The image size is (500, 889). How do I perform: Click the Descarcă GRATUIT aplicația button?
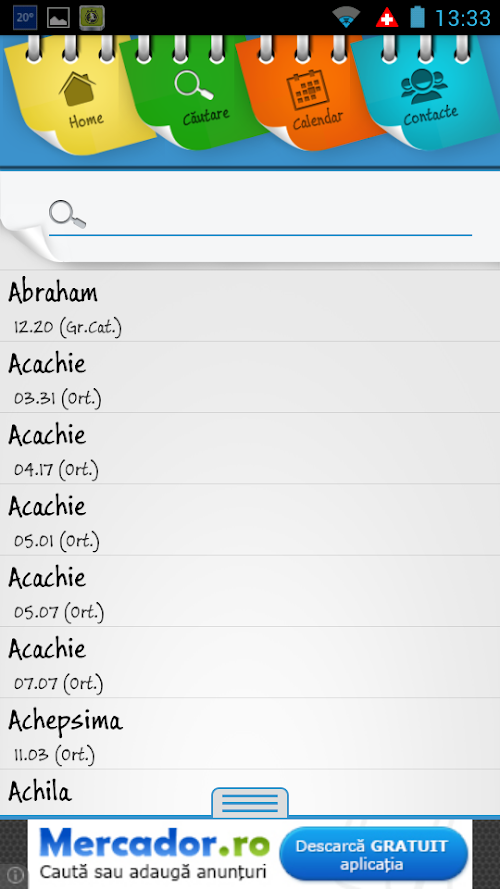pos(374,854)
